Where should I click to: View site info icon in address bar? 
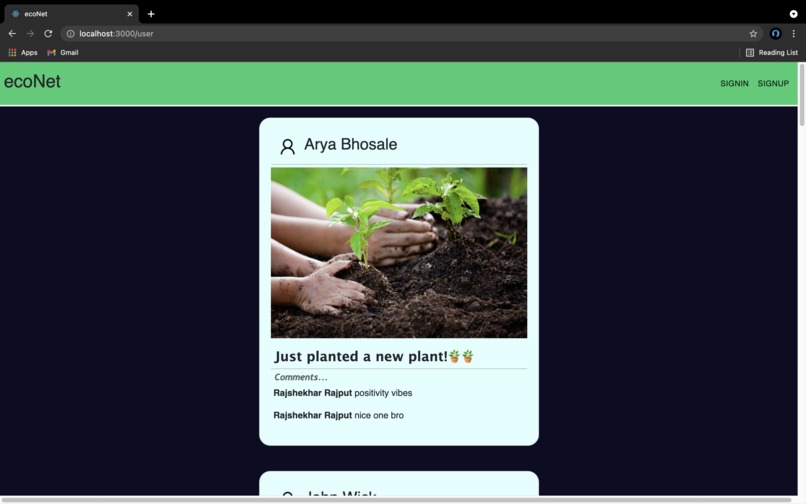[70, 33]
